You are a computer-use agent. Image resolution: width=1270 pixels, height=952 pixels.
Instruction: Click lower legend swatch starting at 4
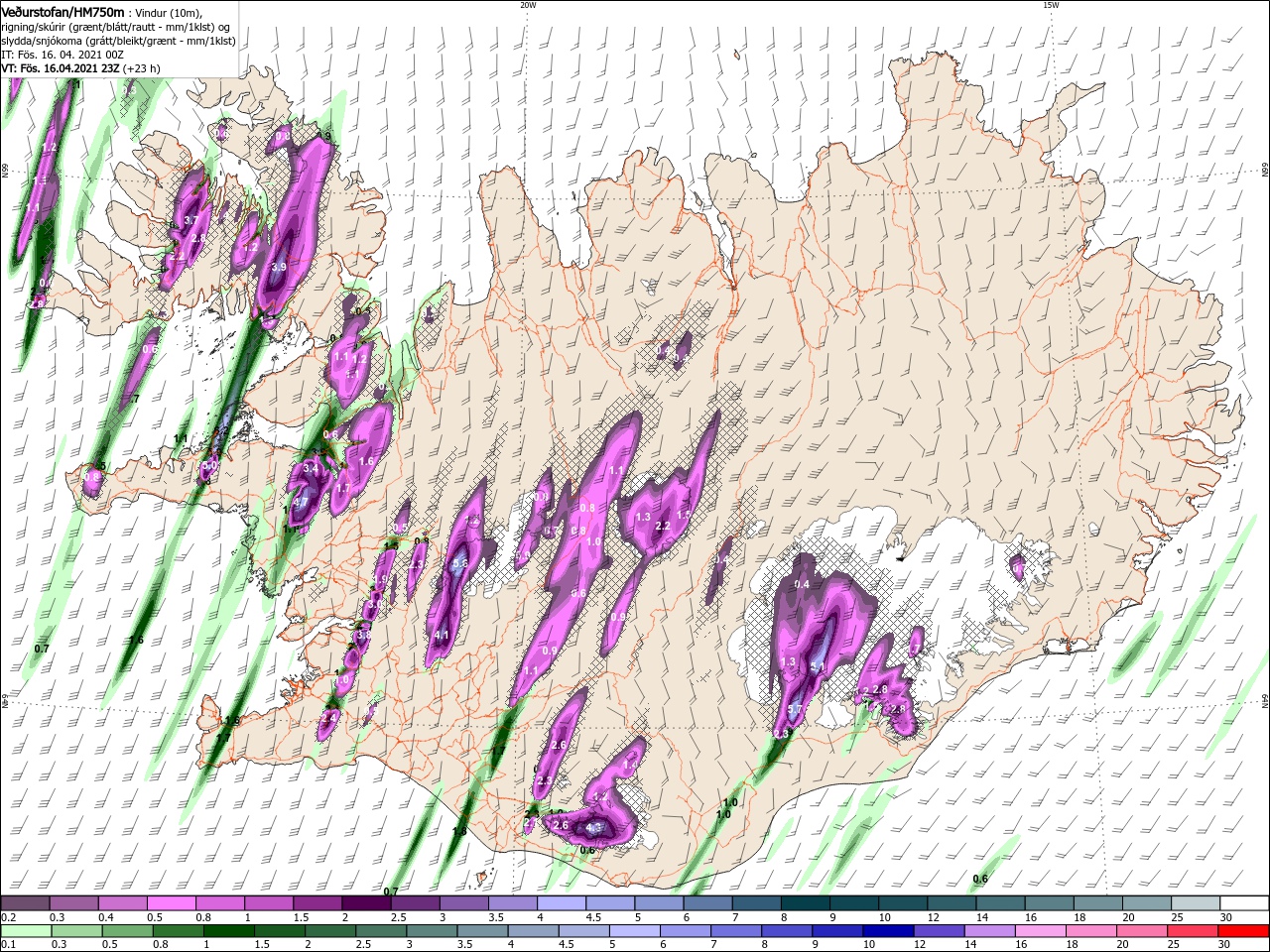(533, 931)
